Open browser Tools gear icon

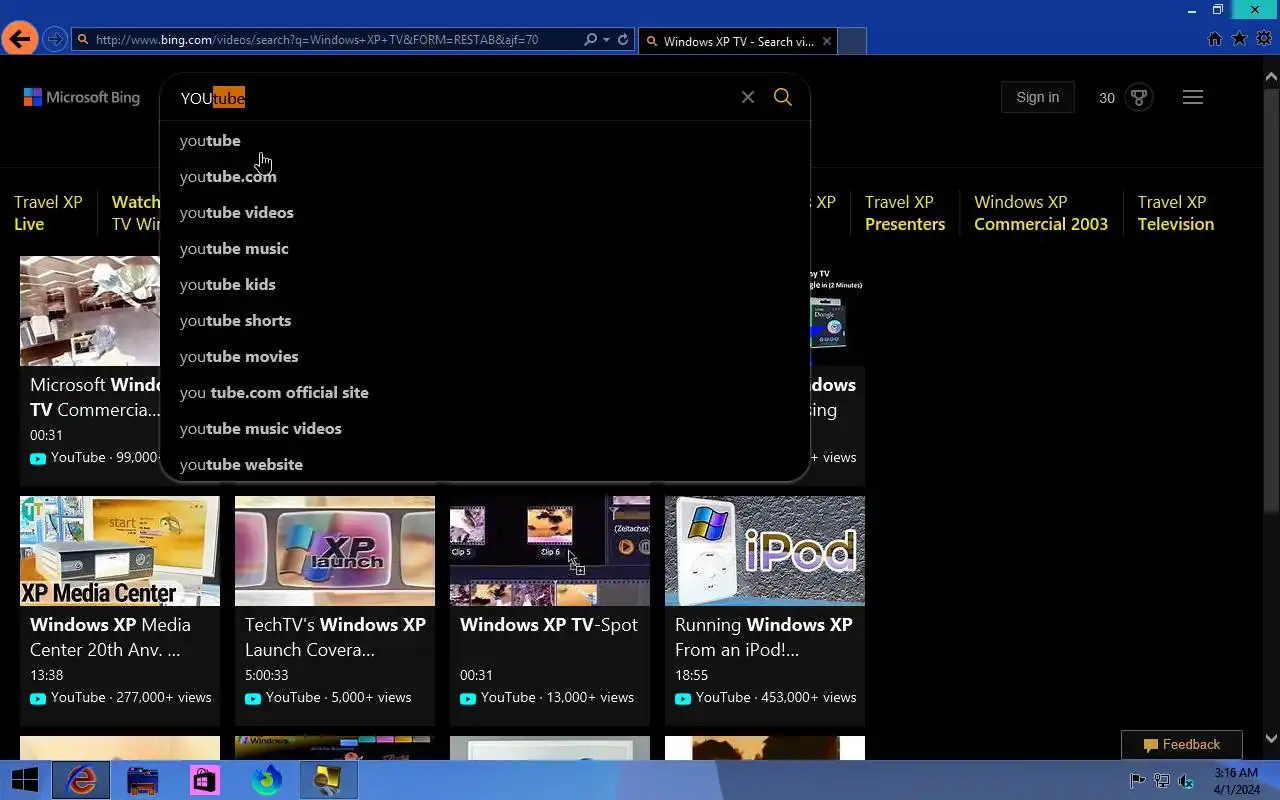pos(1264,39)
